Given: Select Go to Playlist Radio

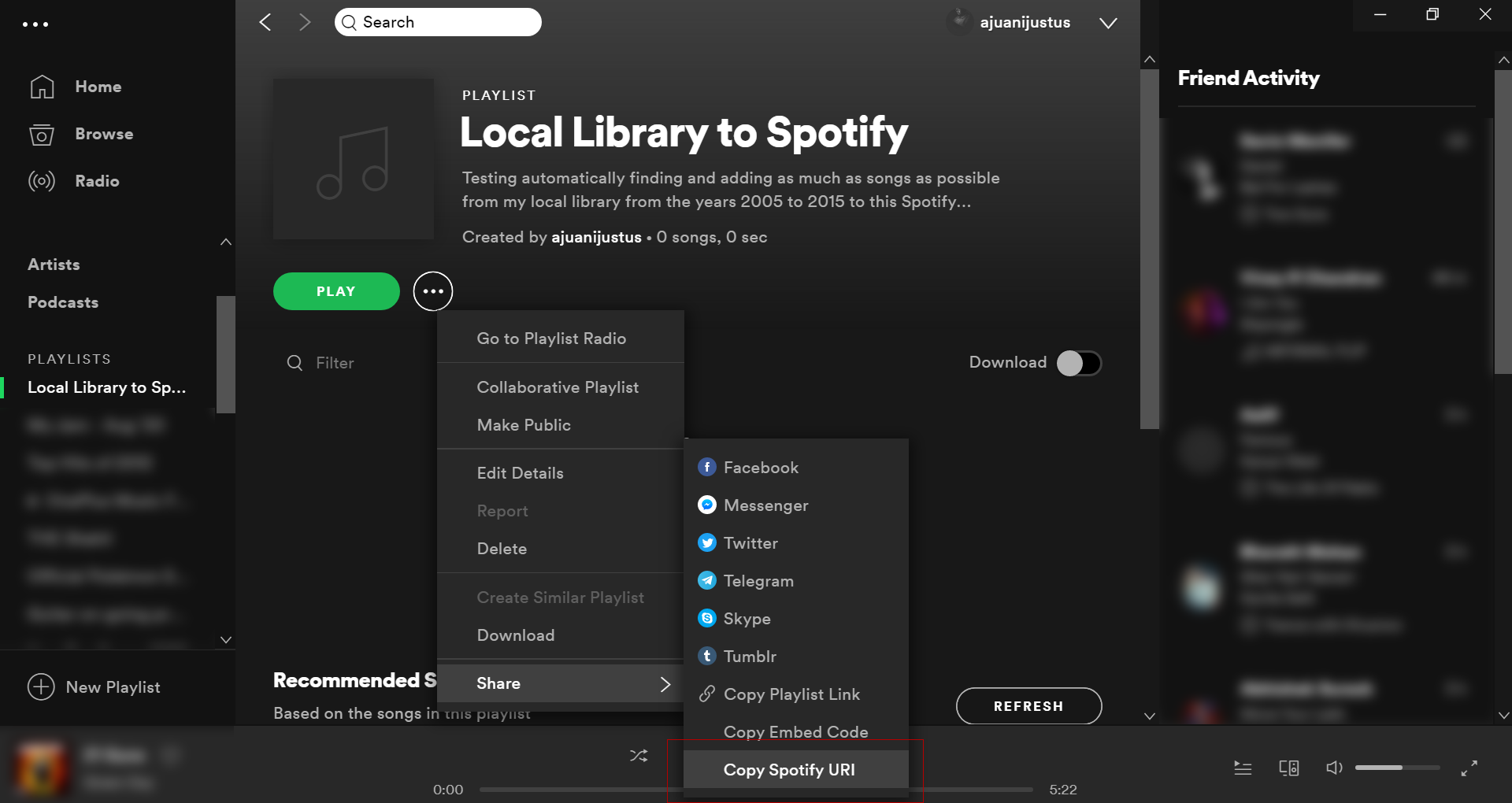Looking at the screenshot, I should (561, 339).
